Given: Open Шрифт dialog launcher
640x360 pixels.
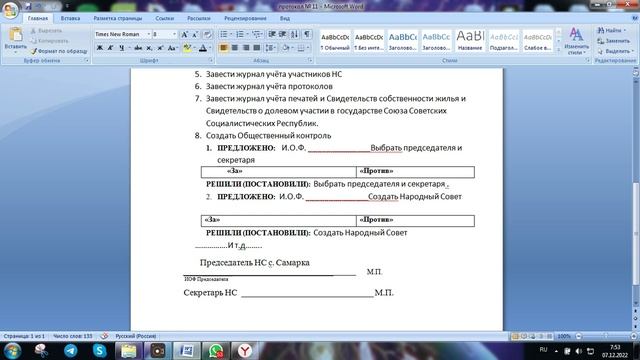Looking at the screenshot, I should pyautogui.click(x=211, y=60).
